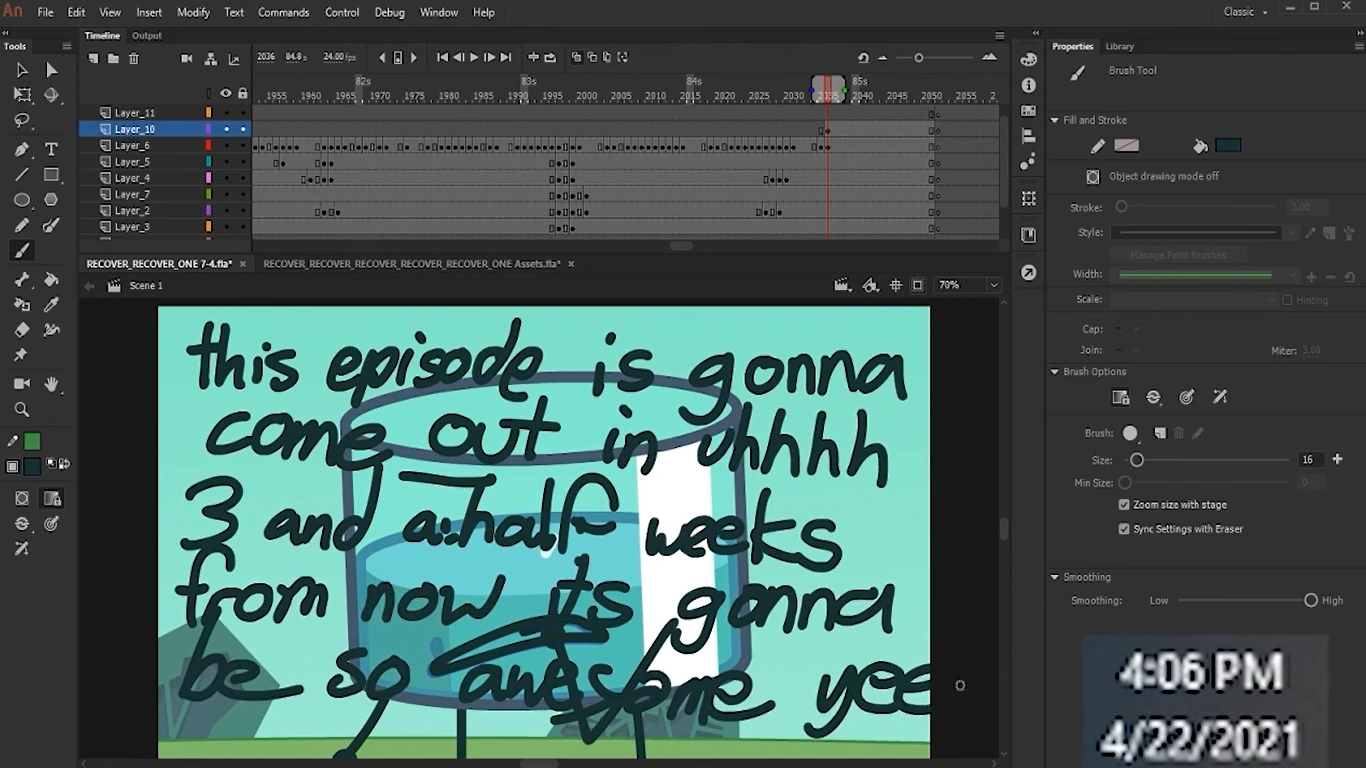Play the timeline animation

point(474,58)
